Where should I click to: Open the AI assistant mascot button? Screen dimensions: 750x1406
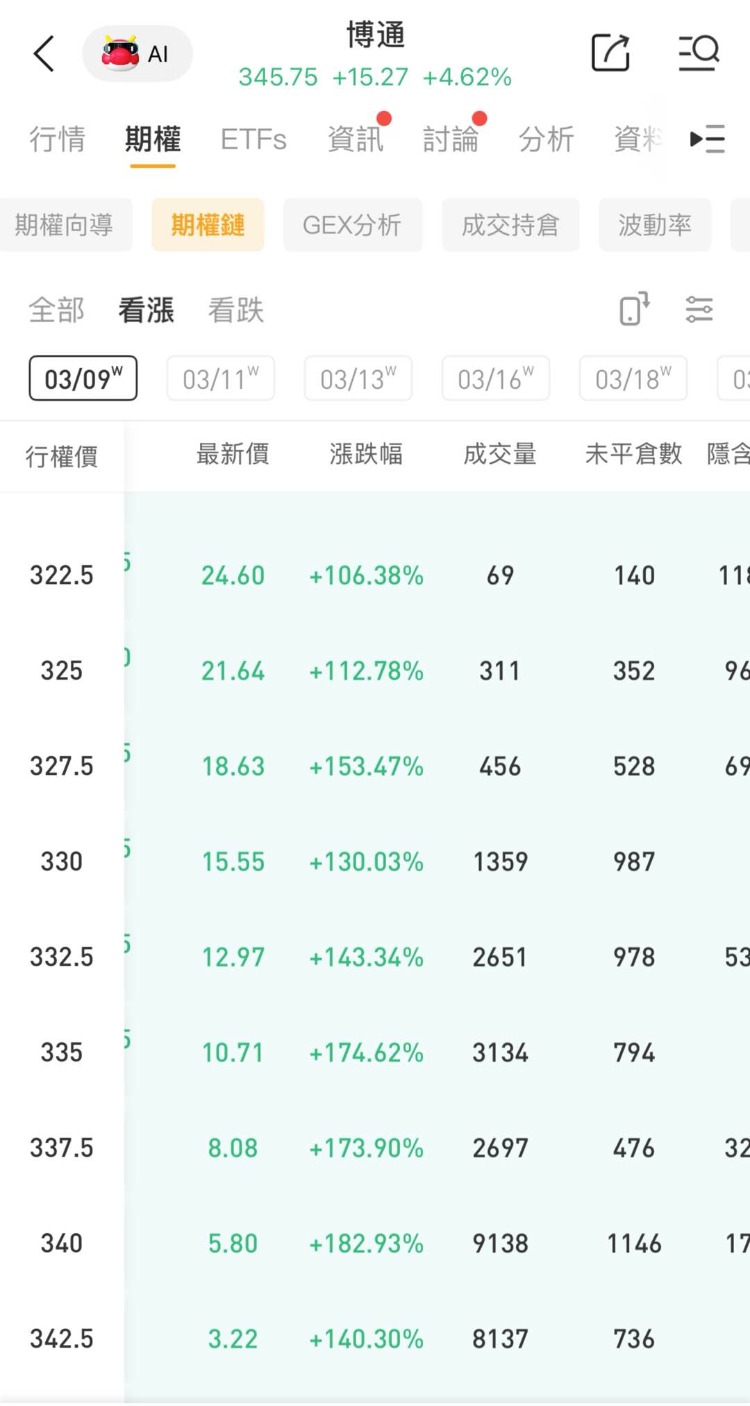click(x=137, y=53)
